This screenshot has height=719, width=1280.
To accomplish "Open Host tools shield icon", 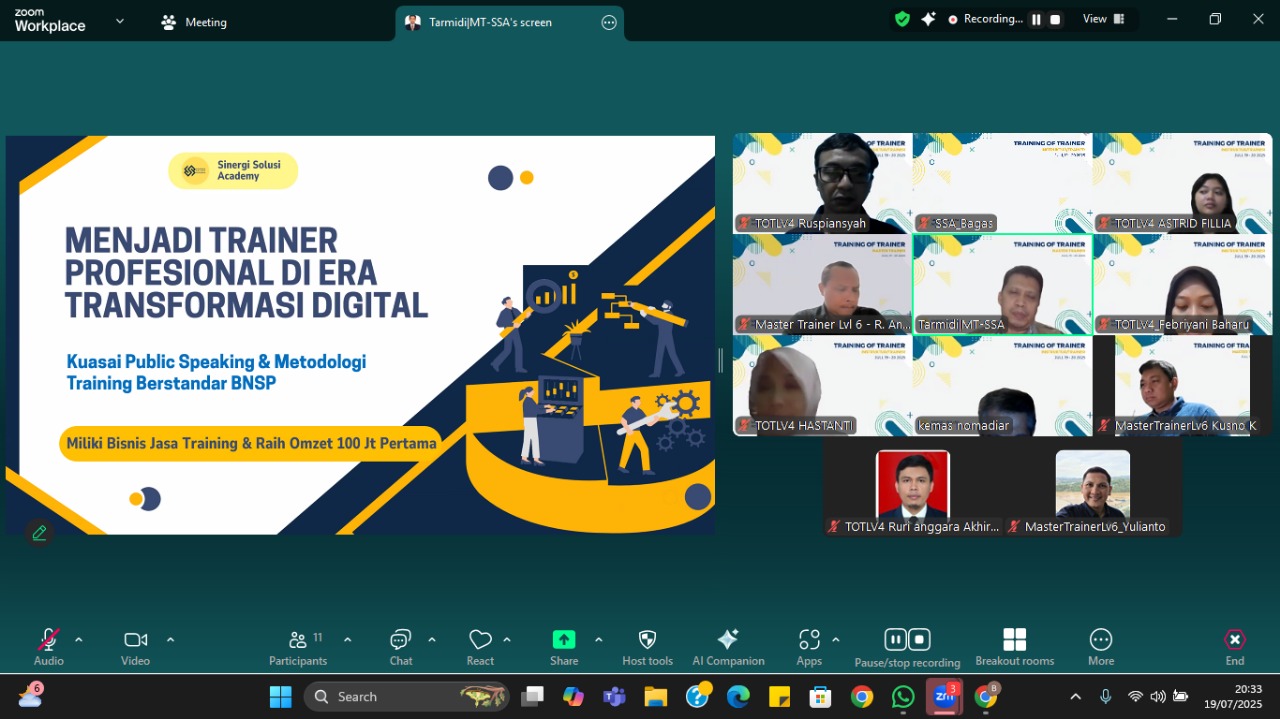I will [x=647, y=640].
